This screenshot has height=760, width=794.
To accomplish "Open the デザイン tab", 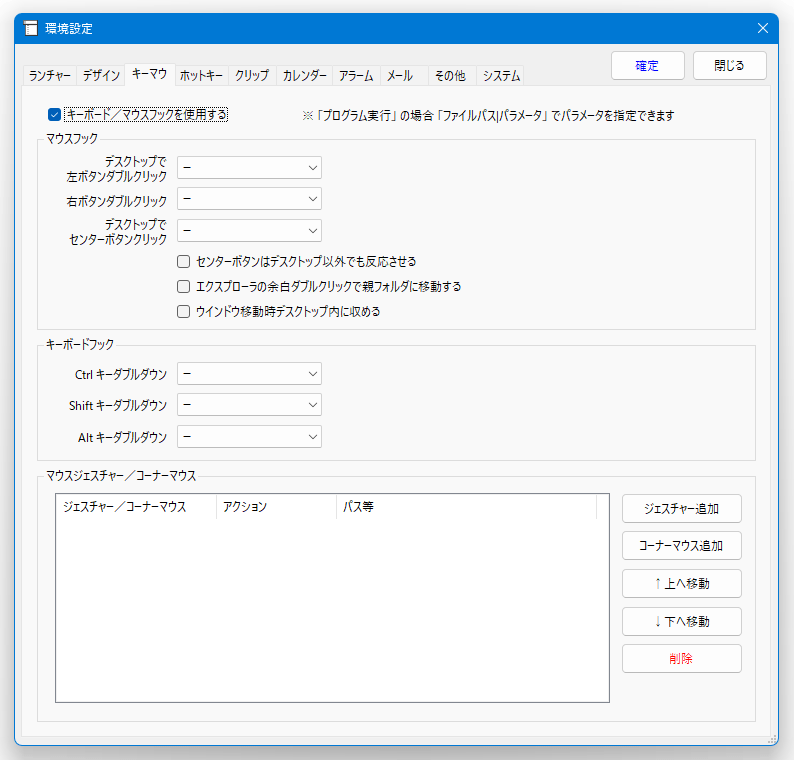I will tap(101, 75).
